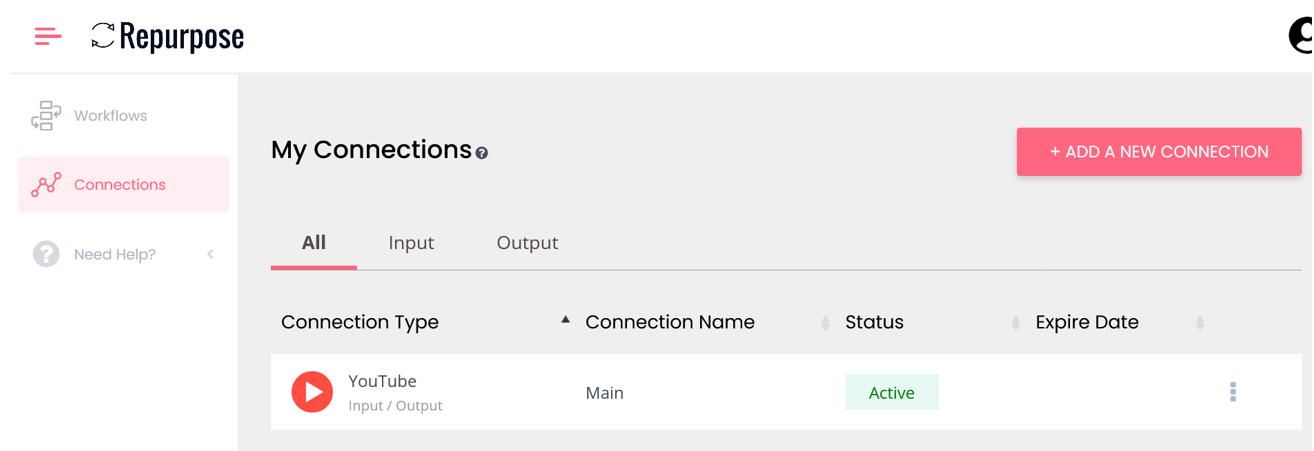The height and width of the screenshot is (451, 1314).
Task: Open the three-dot menu for YouTube row
Action: 1232,392
